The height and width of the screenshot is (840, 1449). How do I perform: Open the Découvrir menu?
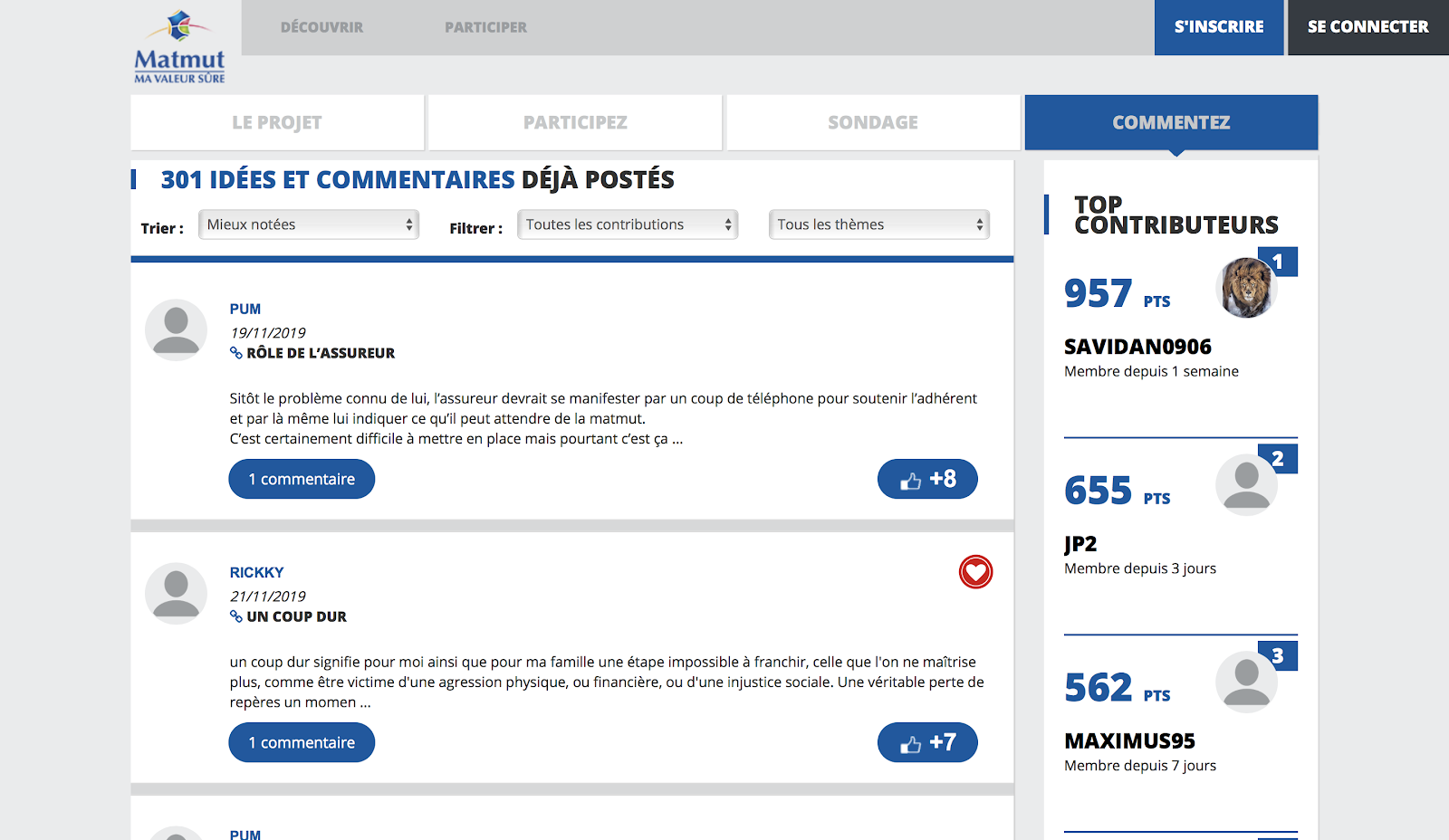point(321,27)
